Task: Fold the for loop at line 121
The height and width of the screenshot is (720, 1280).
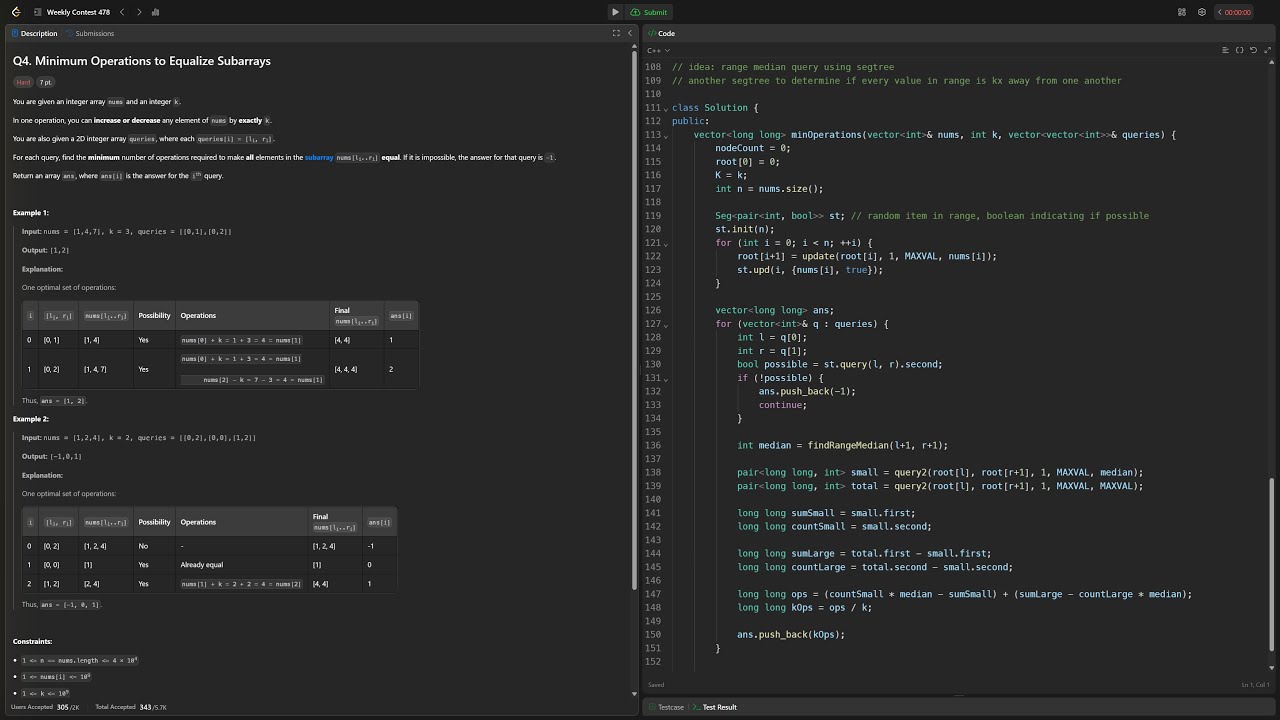Action: coord(666,243)
